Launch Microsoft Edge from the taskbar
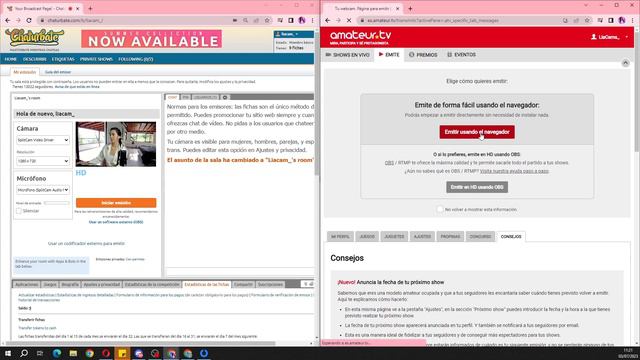This screenshot has width=640, height=360. [x=57, y=353]
